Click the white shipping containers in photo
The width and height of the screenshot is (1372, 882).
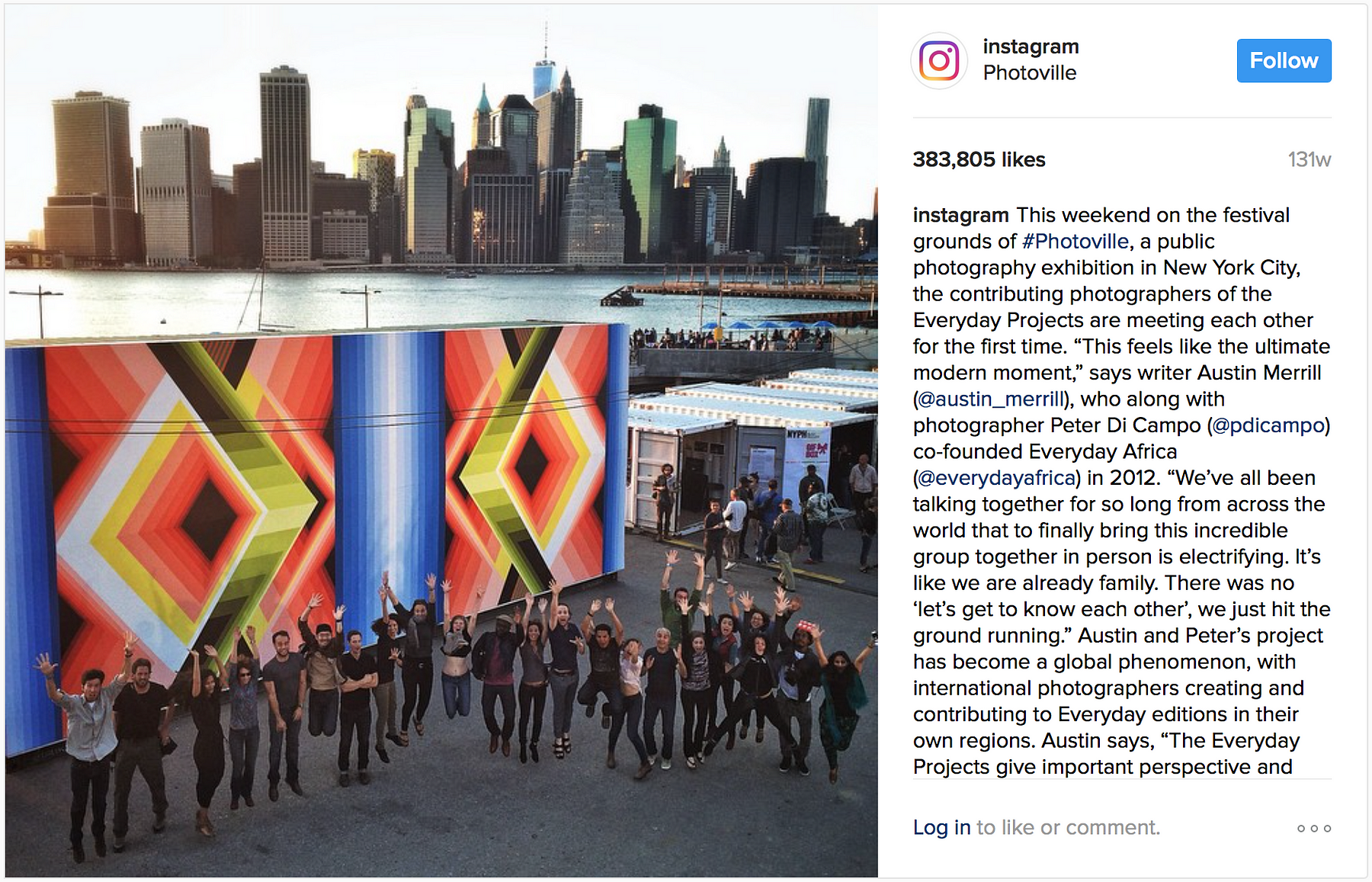coord(751,450)
